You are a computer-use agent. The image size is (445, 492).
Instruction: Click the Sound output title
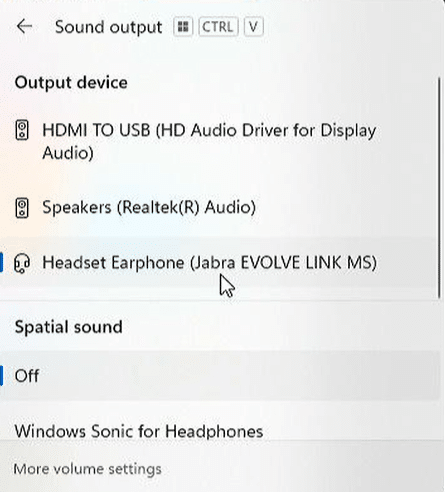[108, 27]
